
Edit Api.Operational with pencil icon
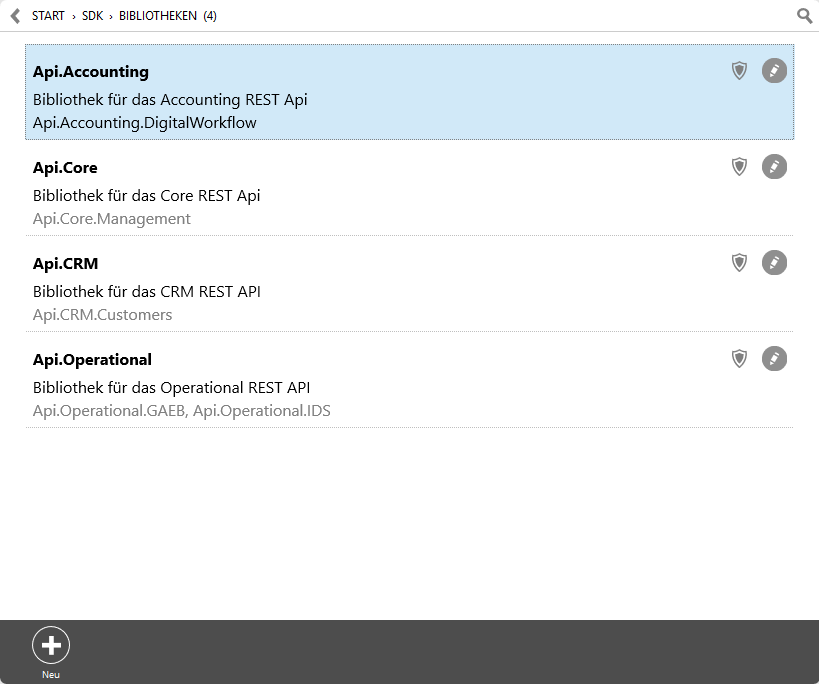(x=774, y=359)
